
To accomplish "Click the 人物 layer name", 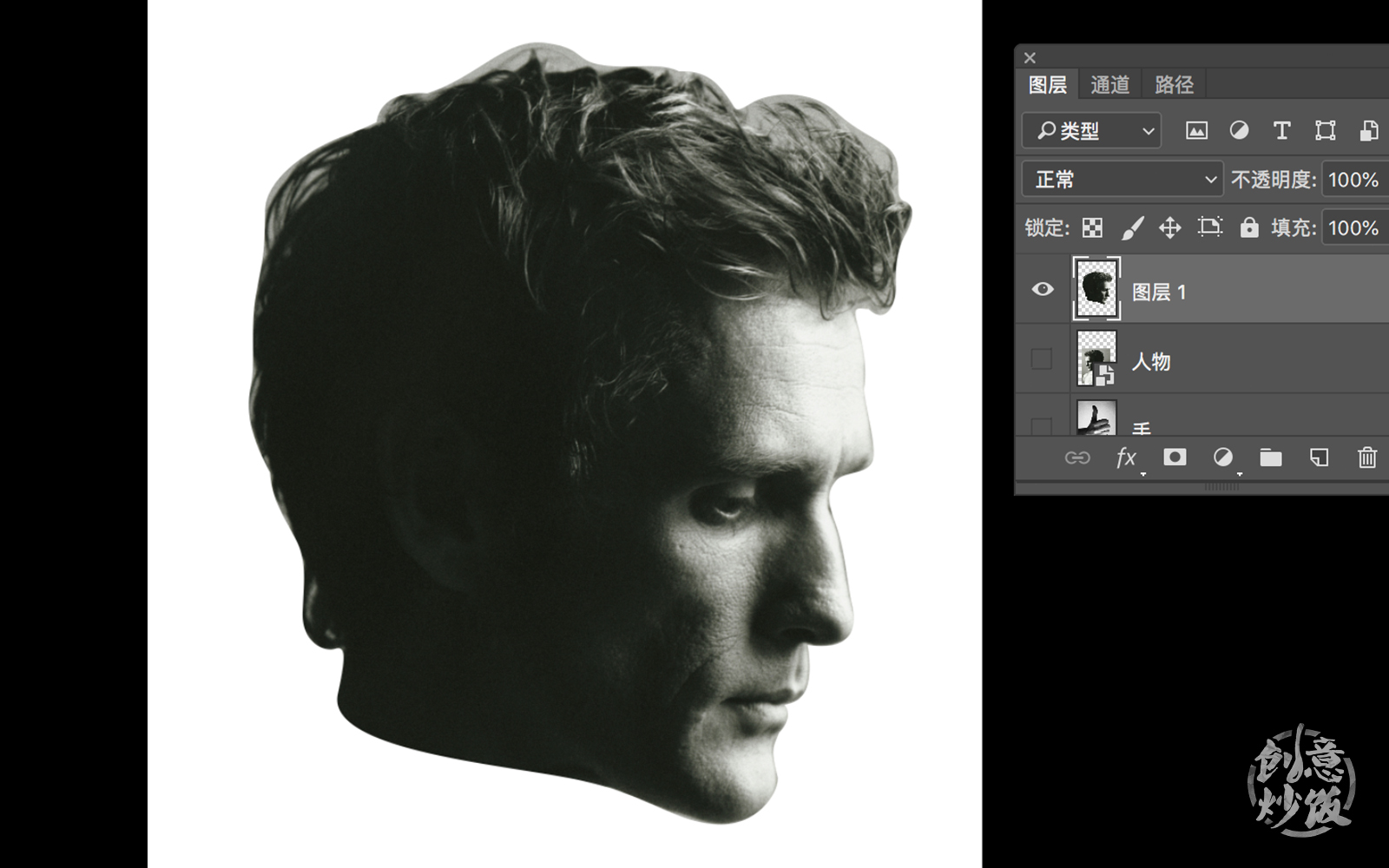I will (x=1151, y=361).
